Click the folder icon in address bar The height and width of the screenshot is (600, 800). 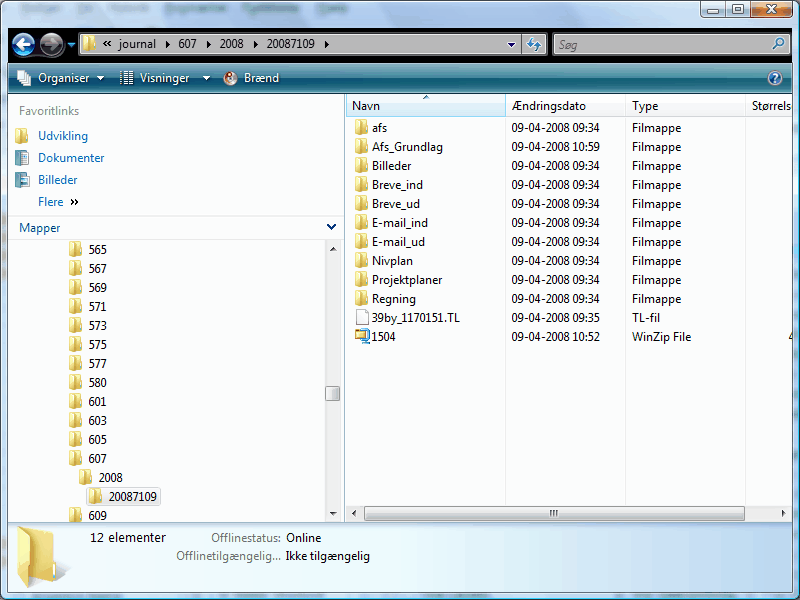coord(89,43)
